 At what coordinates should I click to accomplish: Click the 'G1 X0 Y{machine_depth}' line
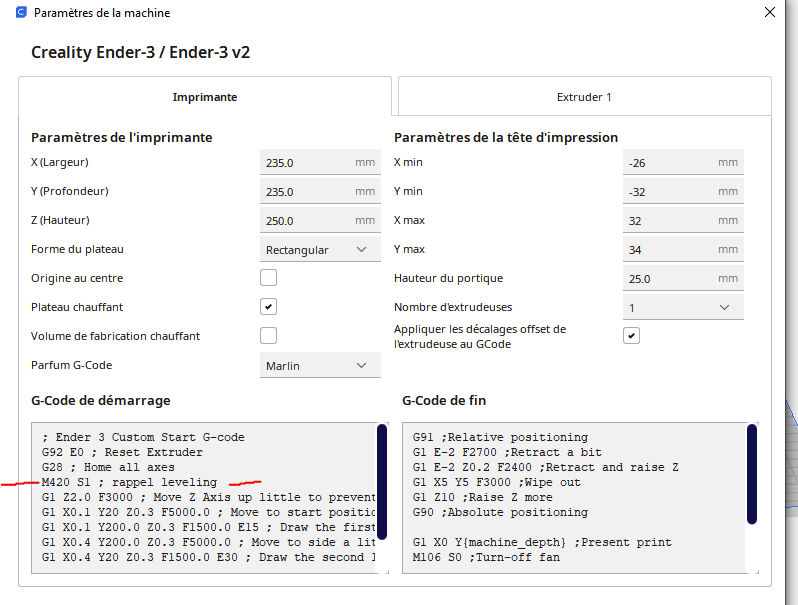click(x=542, y=542)
